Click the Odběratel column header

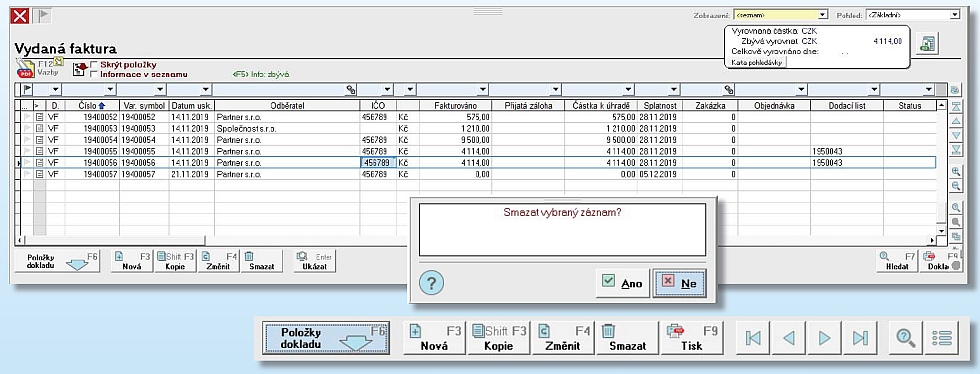(287, 106)
